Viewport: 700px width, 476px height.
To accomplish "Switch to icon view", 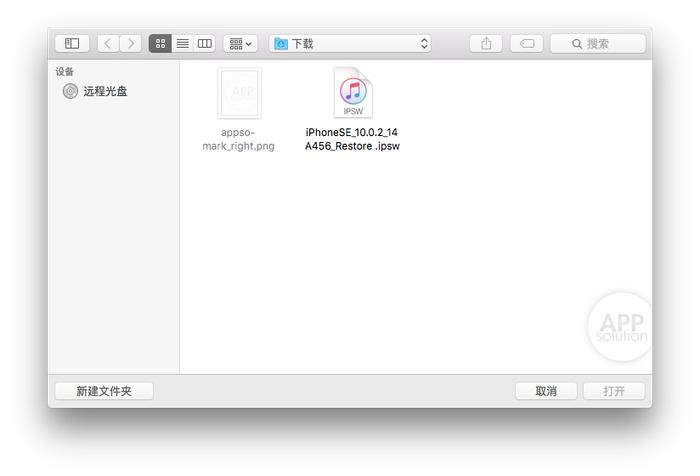I will coord(160,43).
